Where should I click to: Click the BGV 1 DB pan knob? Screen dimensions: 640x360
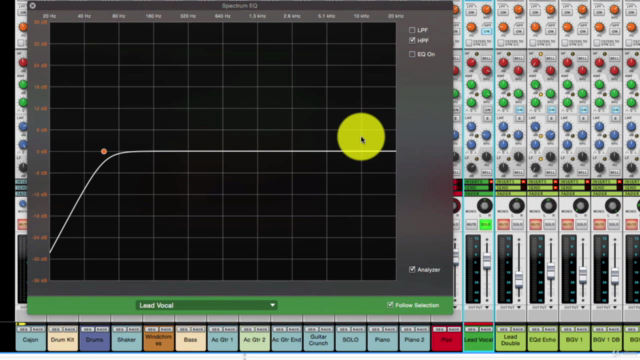pyautogui.click(x=613, y=206)
